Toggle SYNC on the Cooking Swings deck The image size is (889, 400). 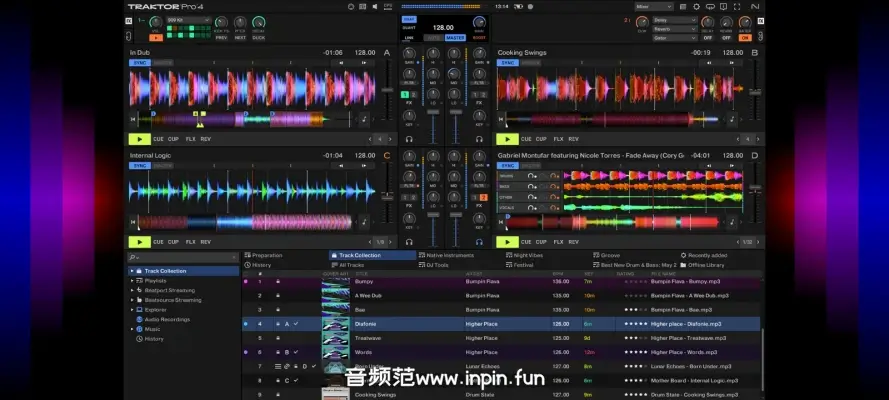pyautogui.click(x=508, y=62)
